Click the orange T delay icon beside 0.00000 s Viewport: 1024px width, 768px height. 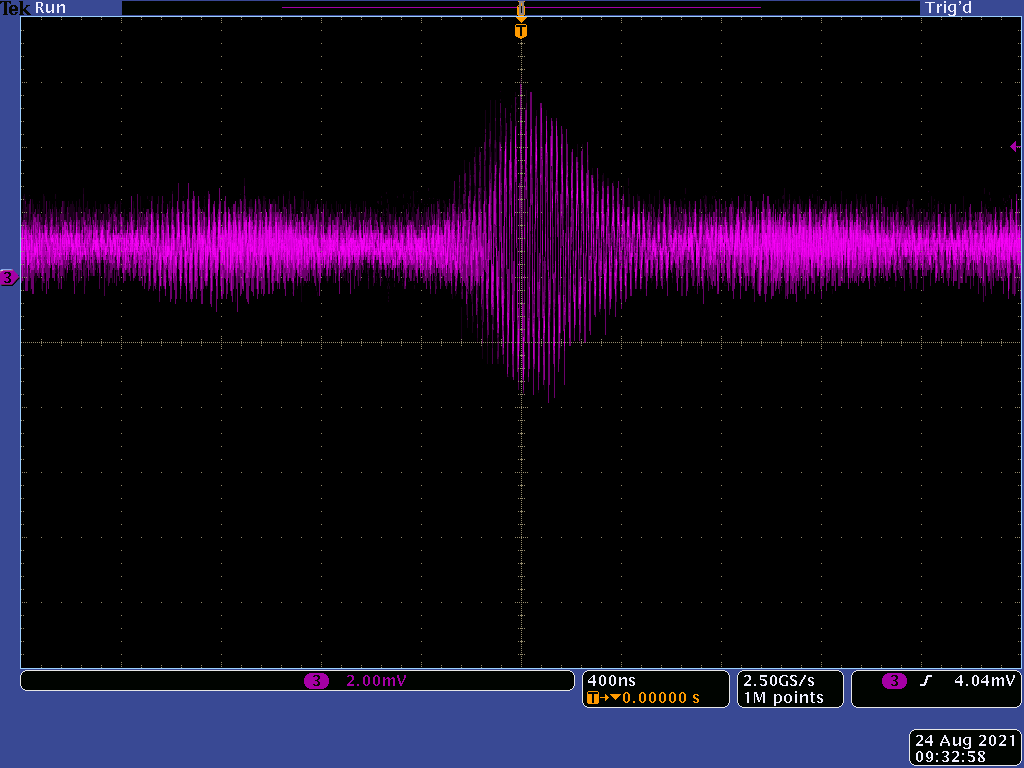pyautogui.click(x=597, y=697)
